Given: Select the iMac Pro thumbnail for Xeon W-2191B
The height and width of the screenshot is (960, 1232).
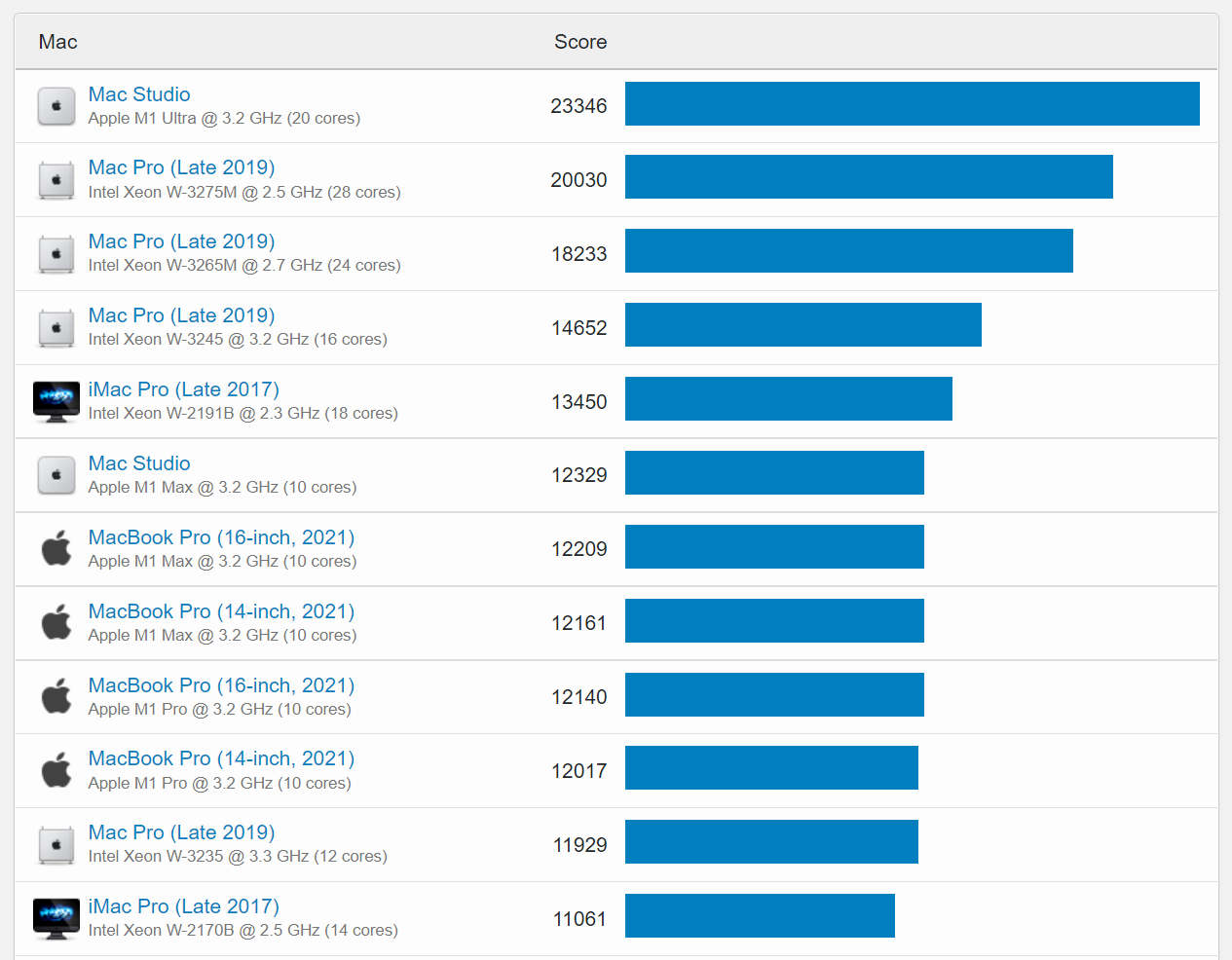Looking at the screenshot, I should pos(56,401).
